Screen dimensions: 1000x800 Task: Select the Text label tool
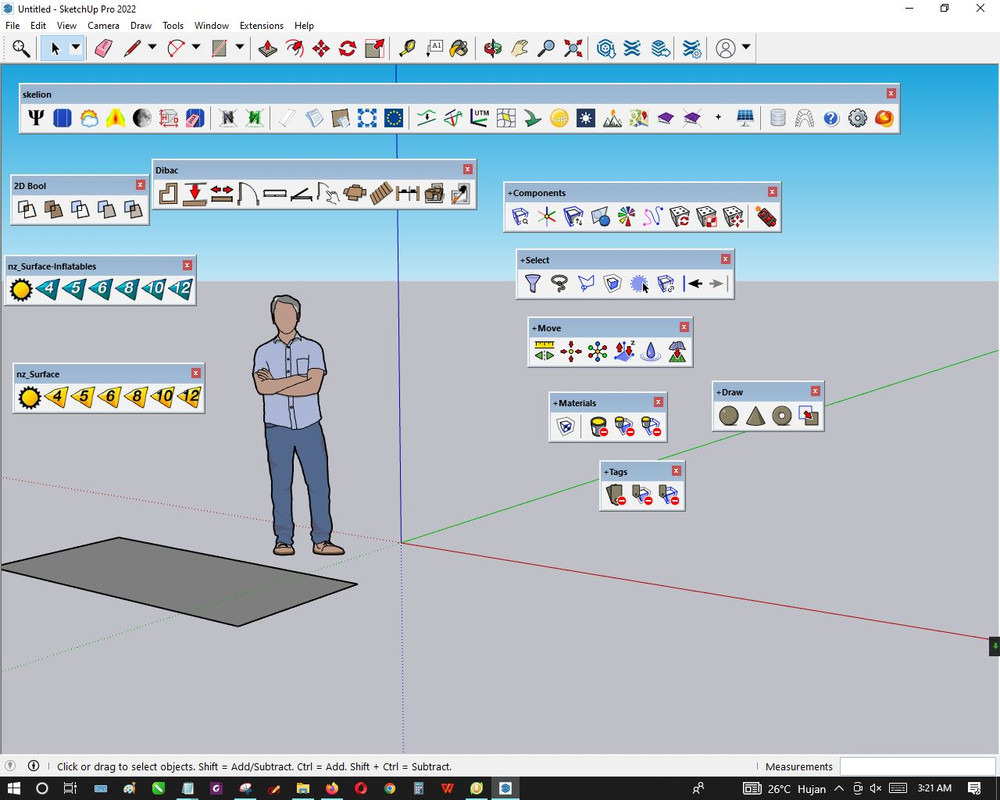(x=434, y=48)
